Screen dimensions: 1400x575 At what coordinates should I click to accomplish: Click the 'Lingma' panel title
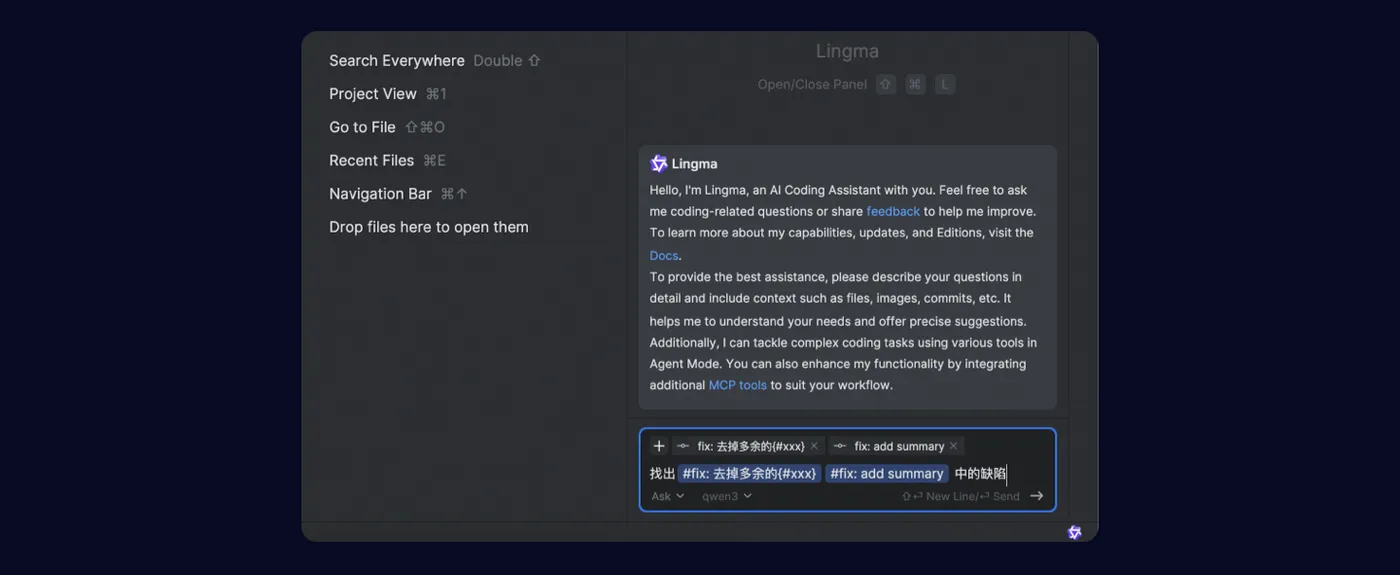point(847,51)
